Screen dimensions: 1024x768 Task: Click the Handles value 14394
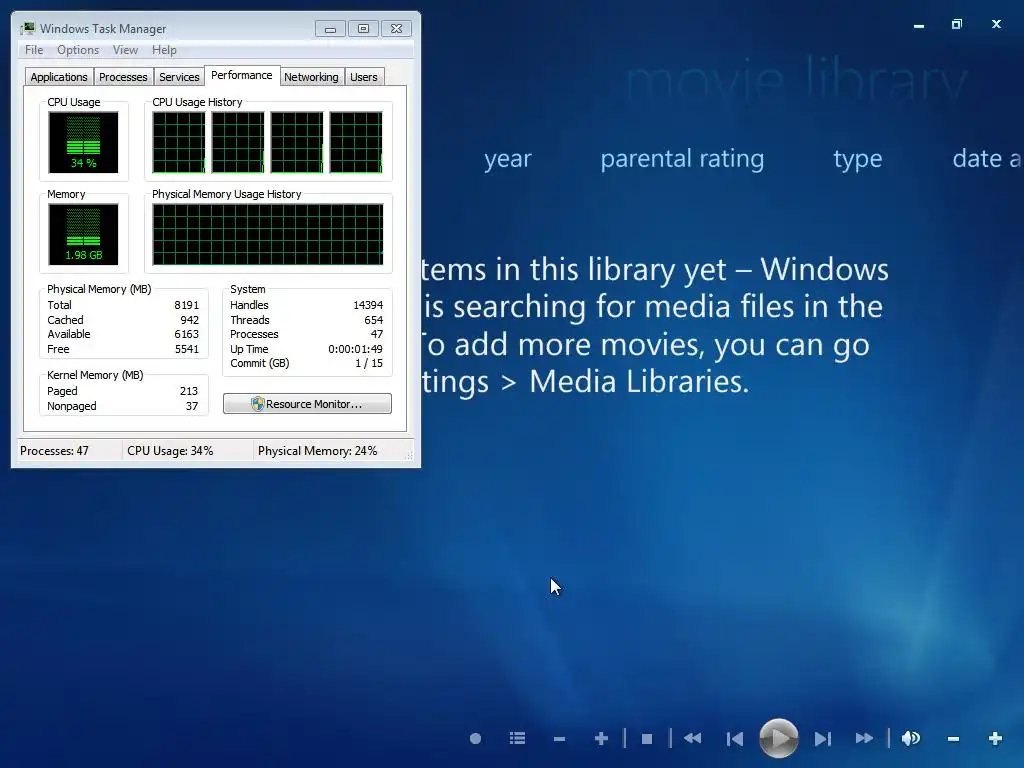point(368,305)
